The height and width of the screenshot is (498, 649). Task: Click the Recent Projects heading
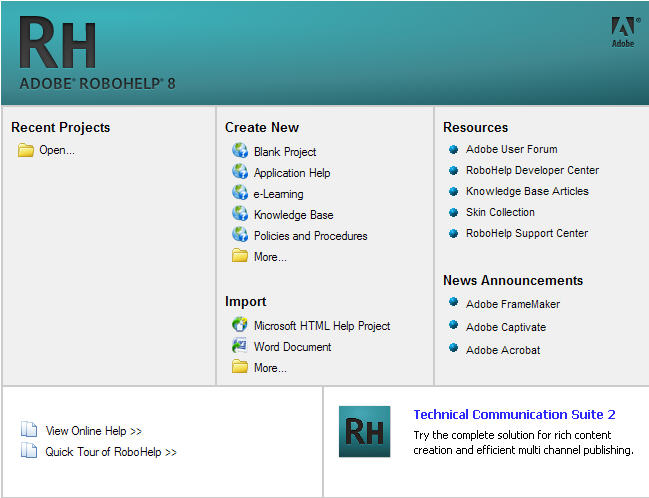click(x=60, y=128)
